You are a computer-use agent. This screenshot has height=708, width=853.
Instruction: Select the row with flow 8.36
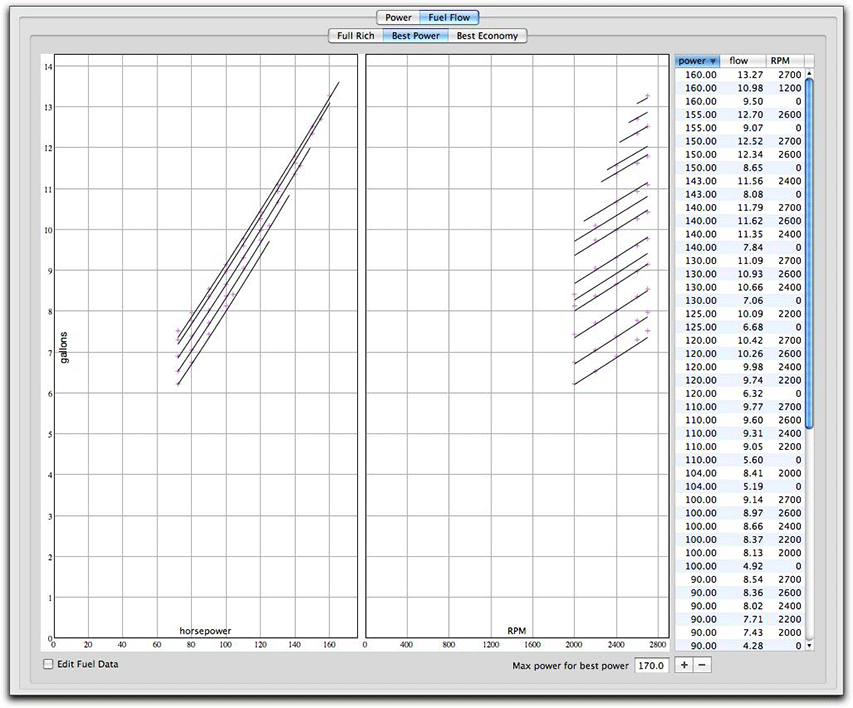point(740,593)
